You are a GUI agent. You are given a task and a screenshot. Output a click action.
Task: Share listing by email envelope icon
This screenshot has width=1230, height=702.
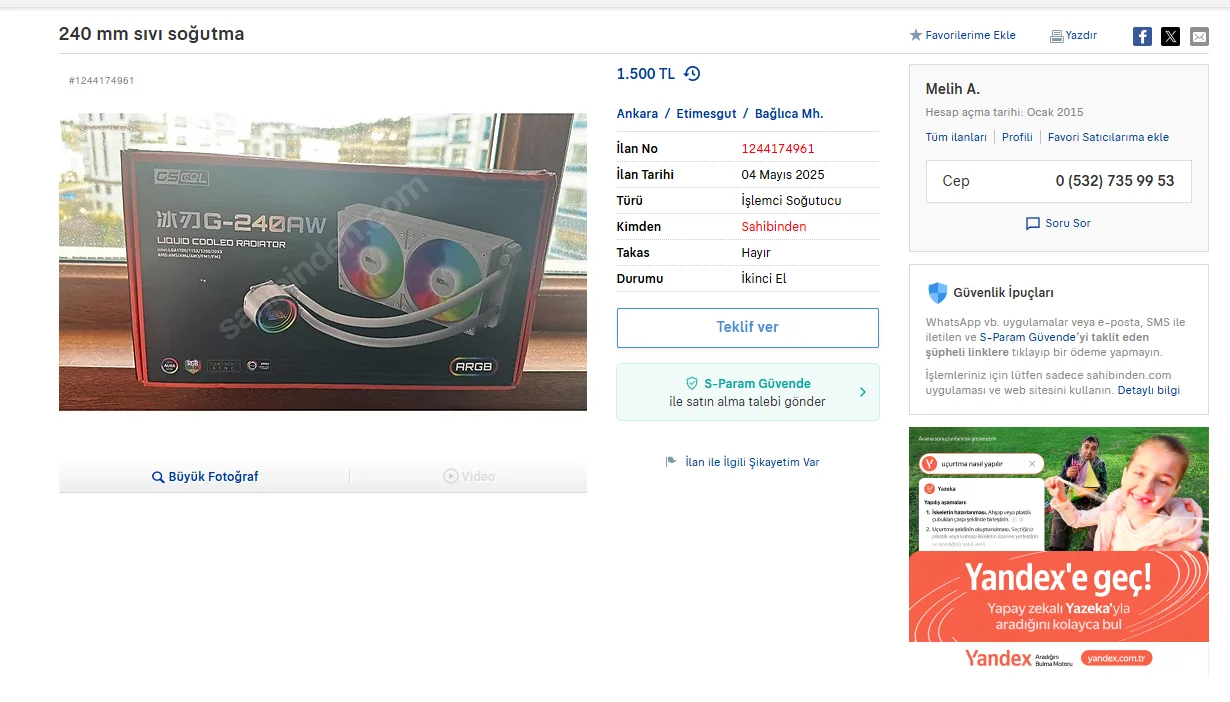click(1199, 37)
